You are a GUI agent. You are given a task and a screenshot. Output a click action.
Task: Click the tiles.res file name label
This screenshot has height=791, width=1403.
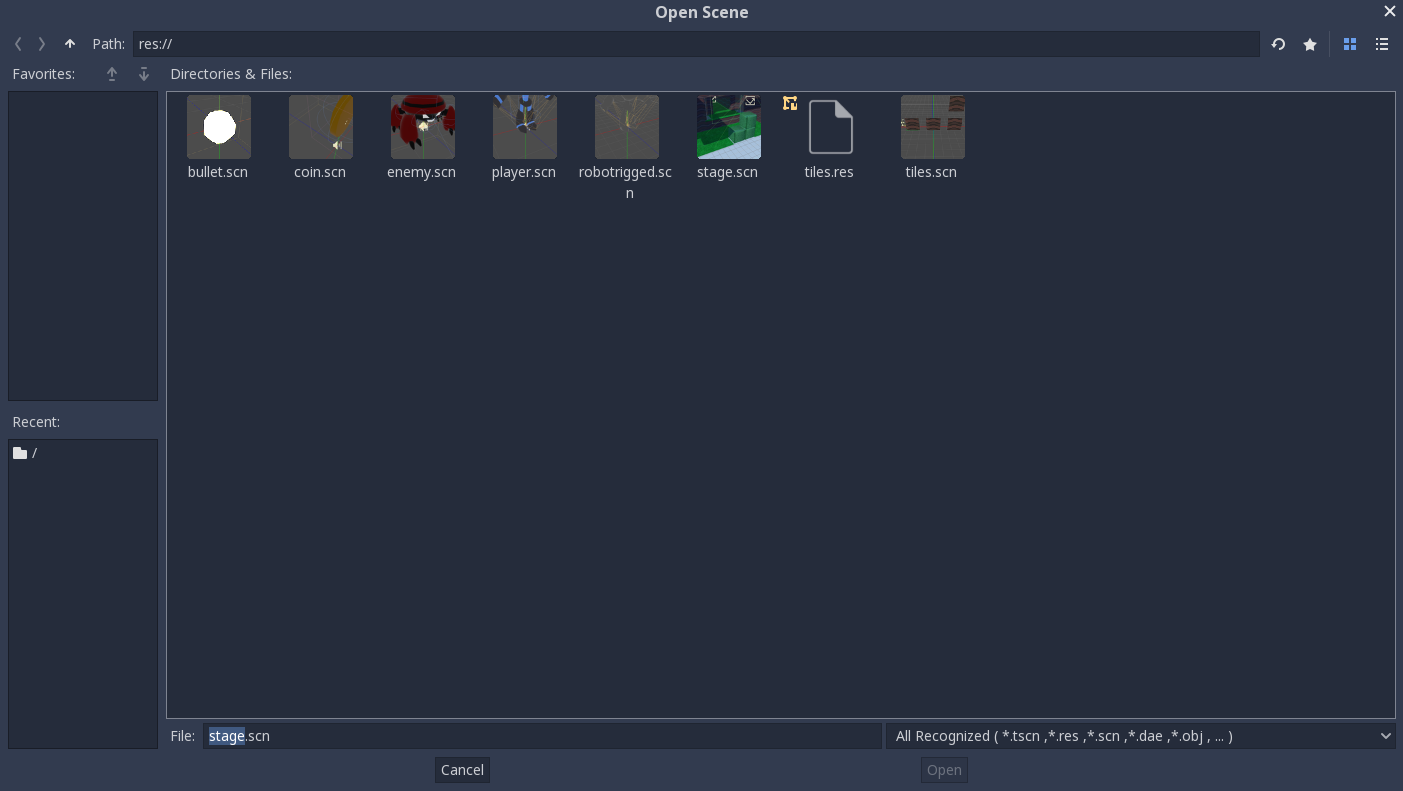click(x=829, y=172)
